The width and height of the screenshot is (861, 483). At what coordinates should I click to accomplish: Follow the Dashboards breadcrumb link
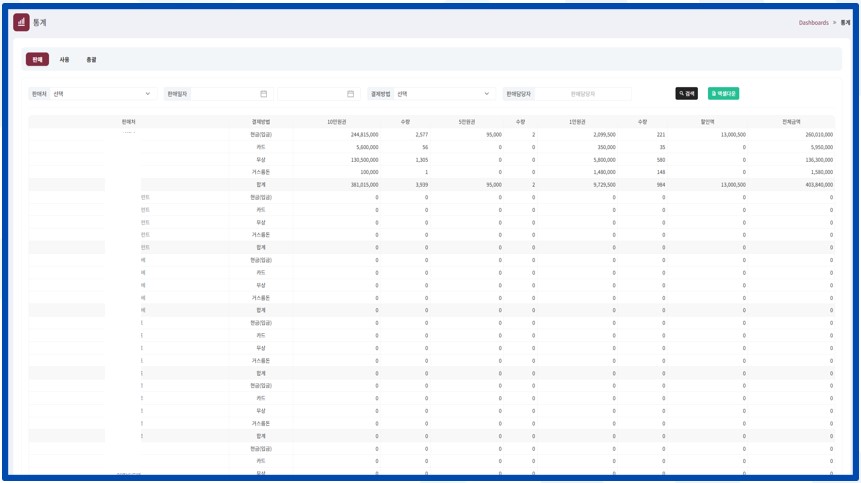(x=813, y=22)
